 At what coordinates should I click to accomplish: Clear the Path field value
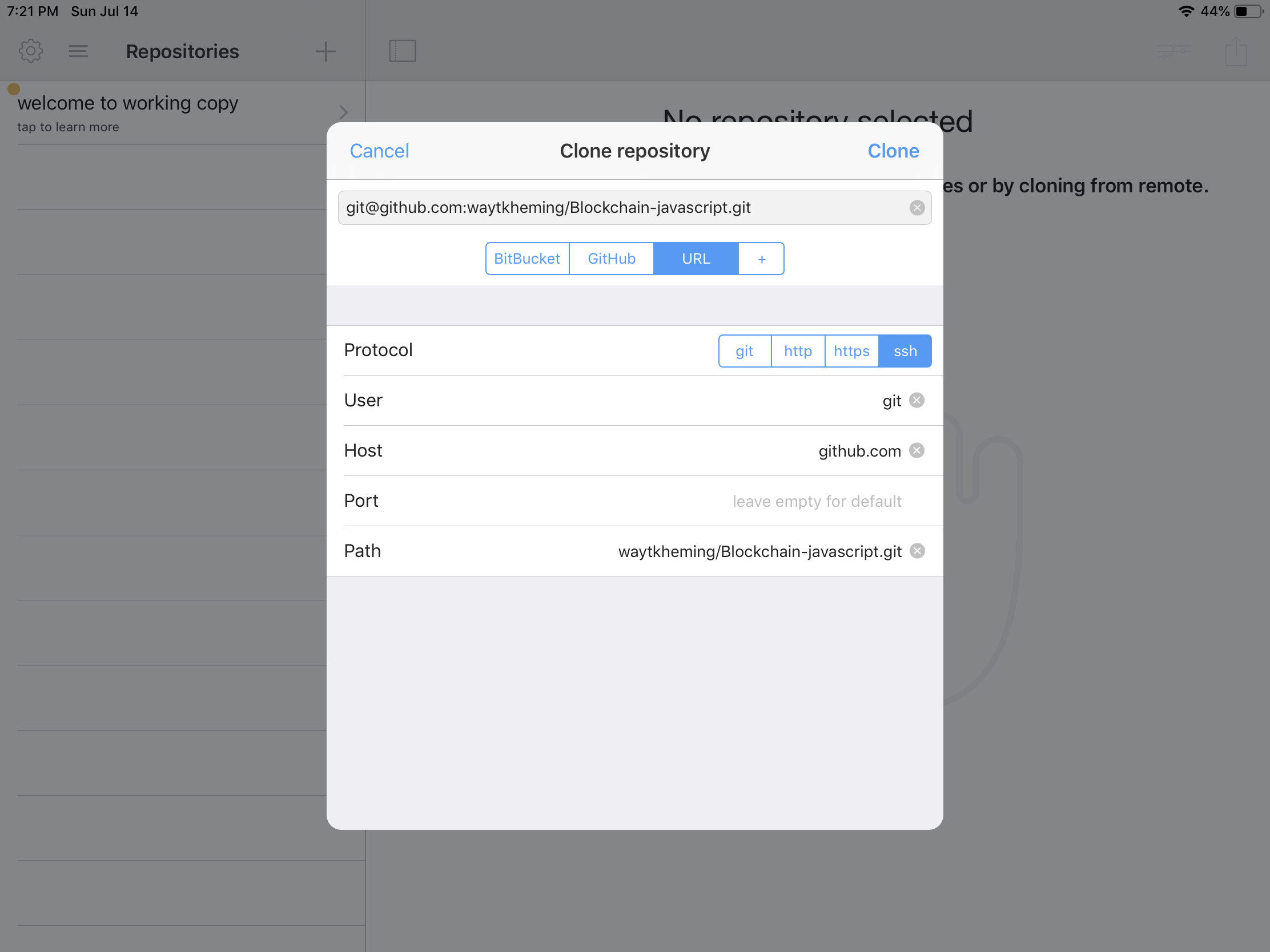(x=917, y=551)
